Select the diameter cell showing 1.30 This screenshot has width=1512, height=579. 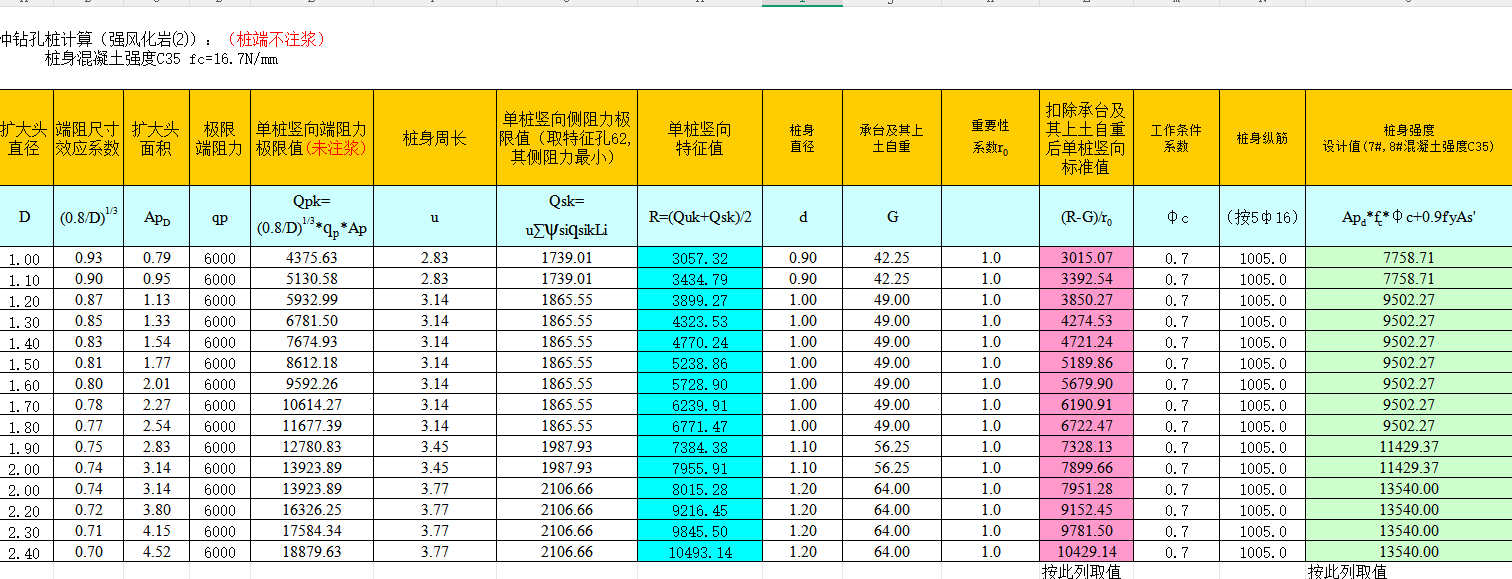click(25, 321)
